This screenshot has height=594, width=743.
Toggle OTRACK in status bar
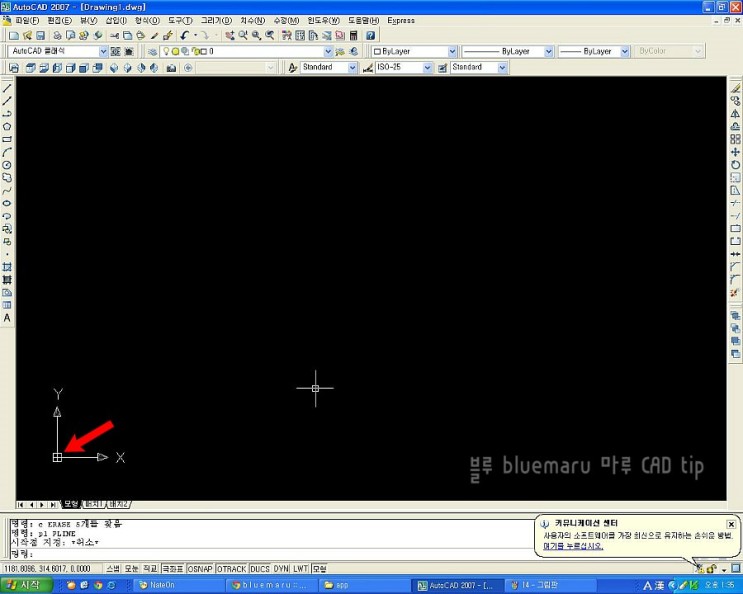231,569
